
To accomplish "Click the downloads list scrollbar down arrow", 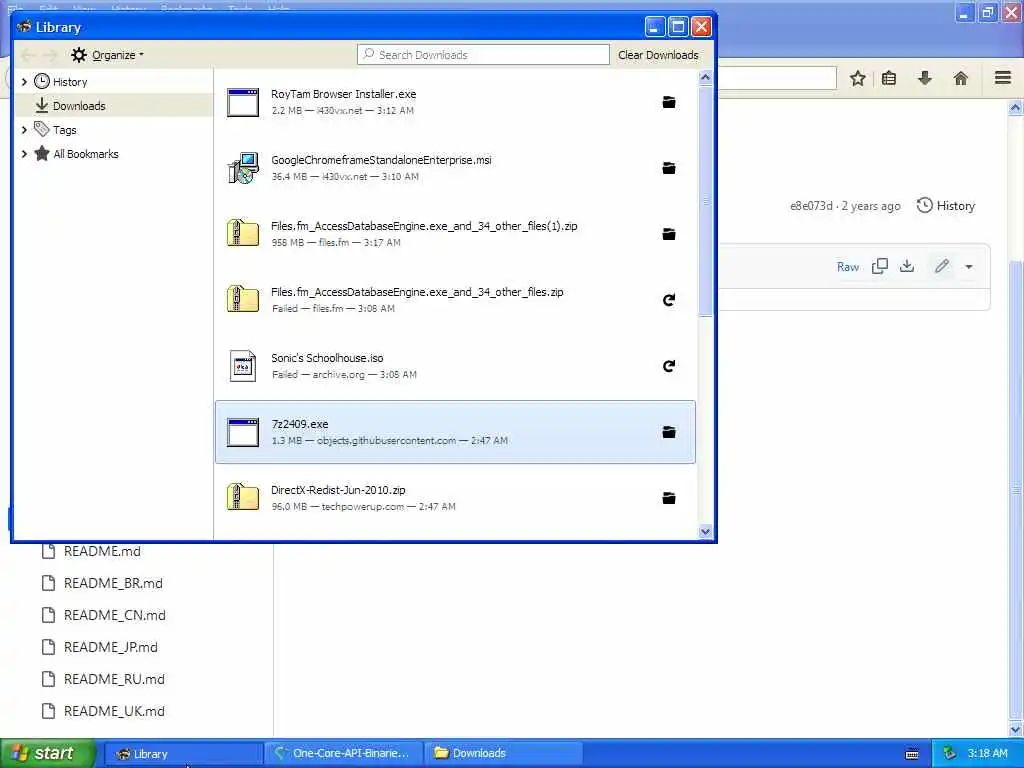I will (x=705, y=532).
